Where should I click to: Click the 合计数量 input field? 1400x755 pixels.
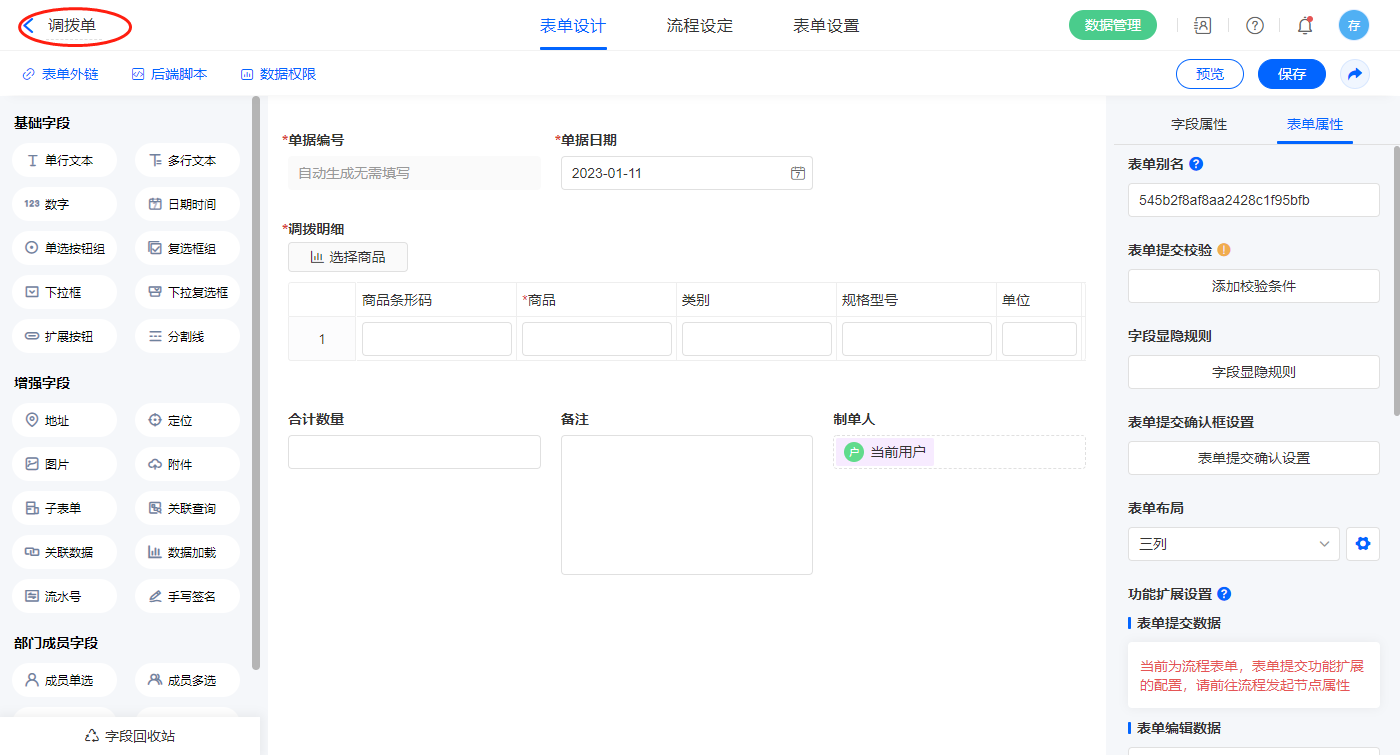[414, 452]
